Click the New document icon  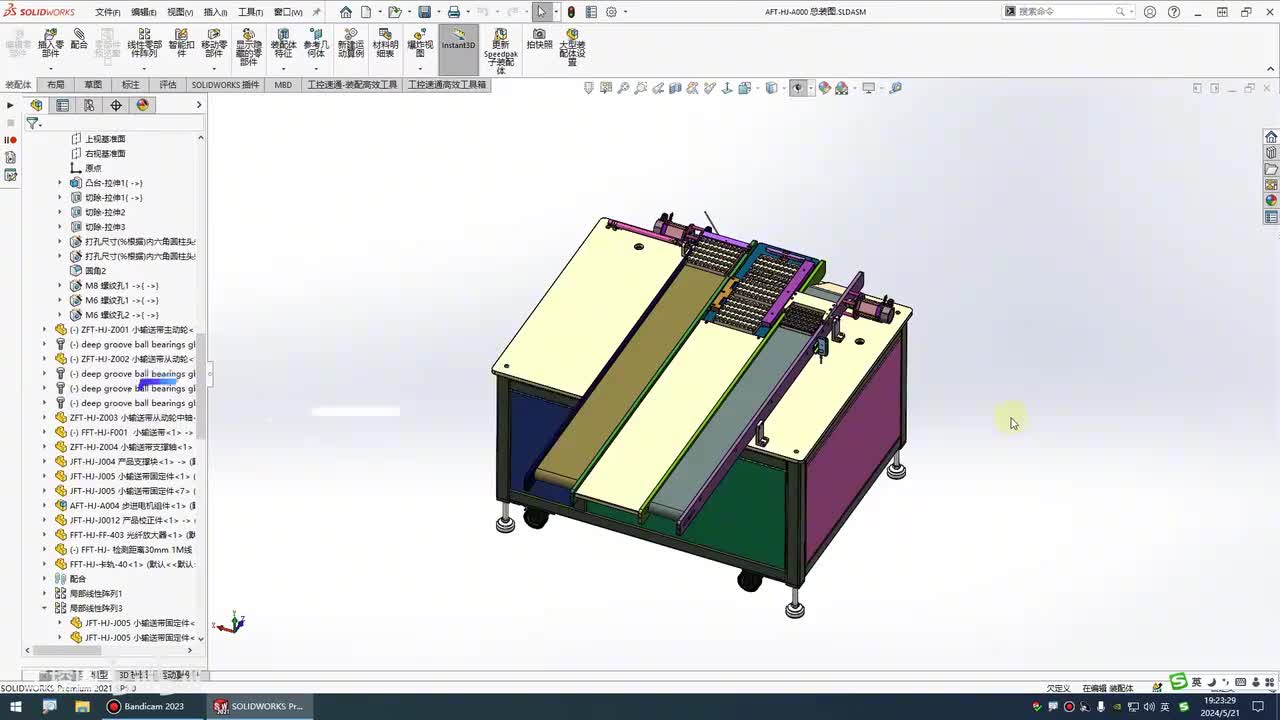click(366, 12)
